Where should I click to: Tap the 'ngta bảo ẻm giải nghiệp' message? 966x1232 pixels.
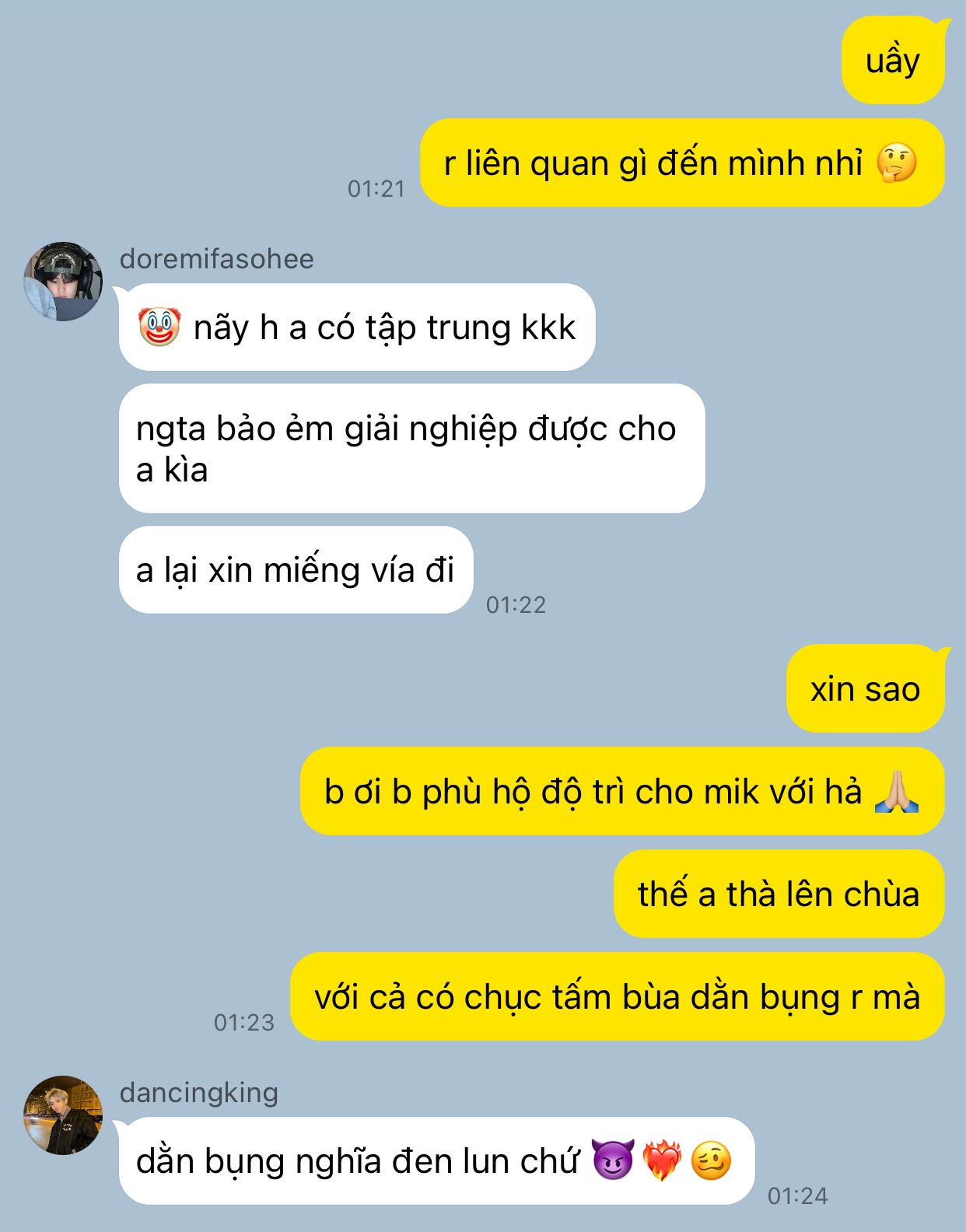(x=412, y=449)
